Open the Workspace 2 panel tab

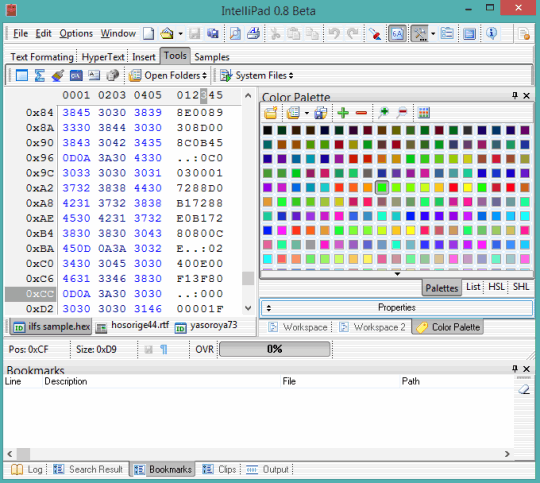372,327
